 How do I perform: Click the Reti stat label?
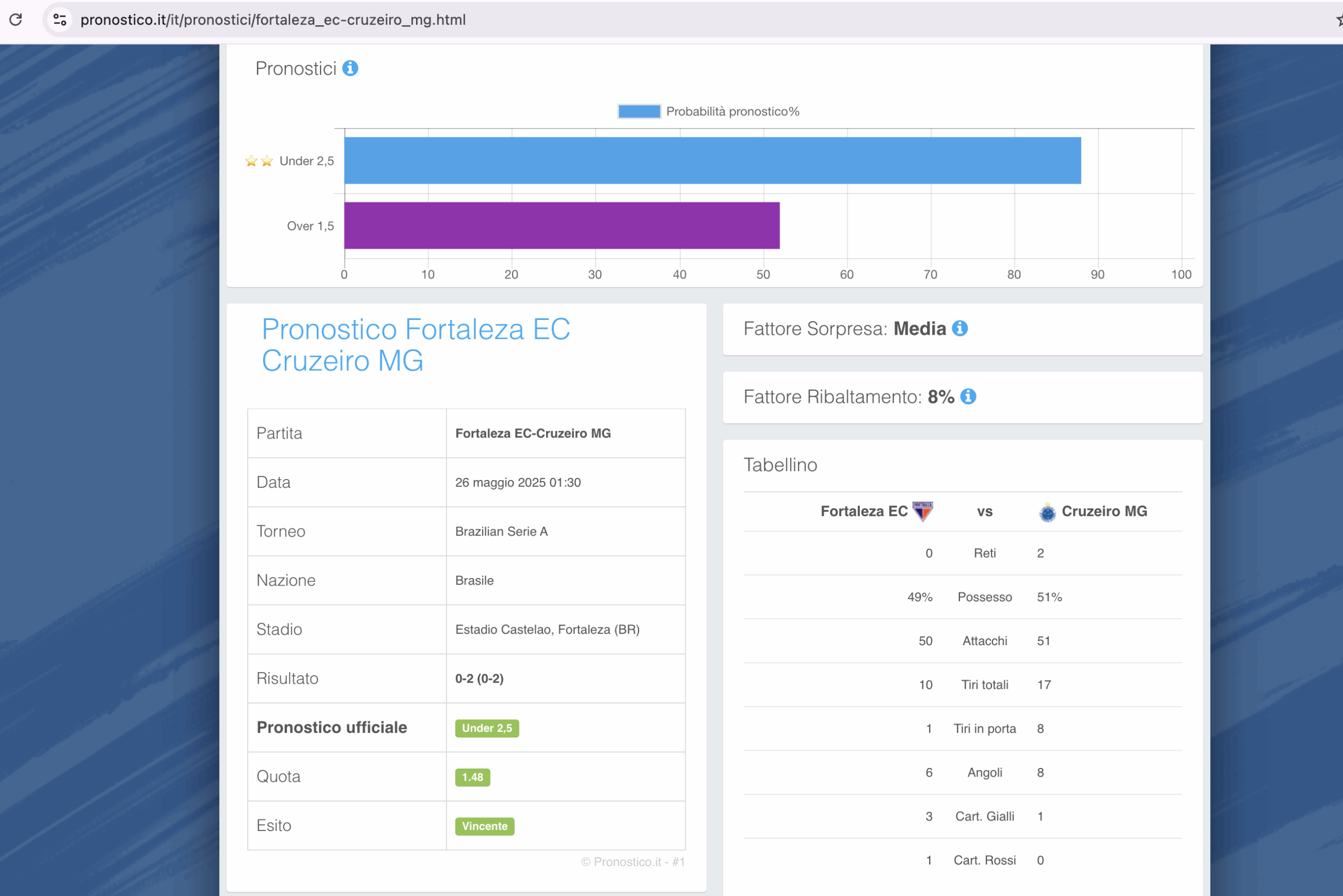click(985, 553)
